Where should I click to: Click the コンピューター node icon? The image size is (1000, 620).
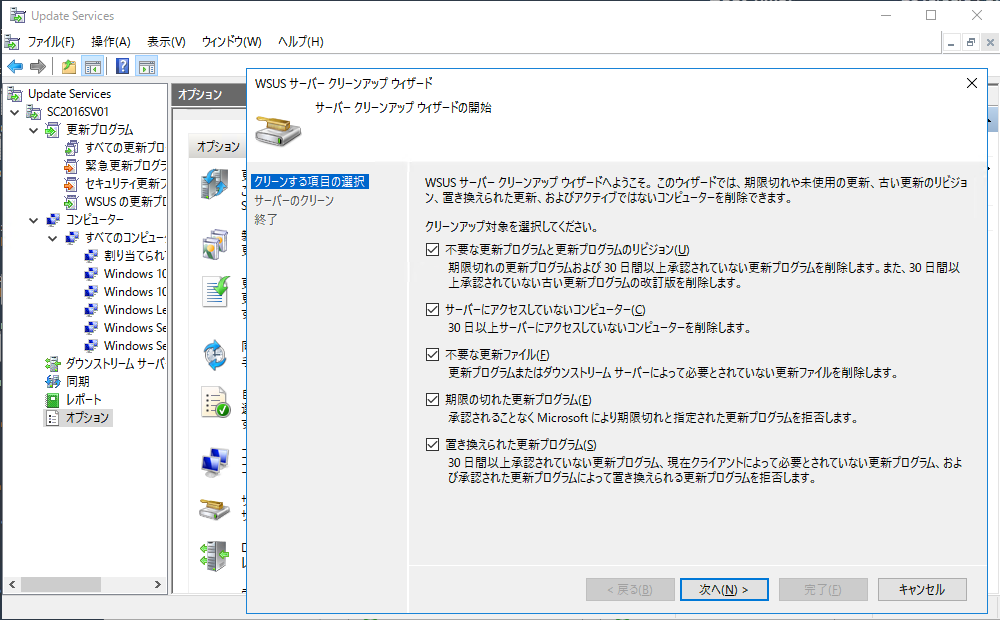tap(54, 219)
